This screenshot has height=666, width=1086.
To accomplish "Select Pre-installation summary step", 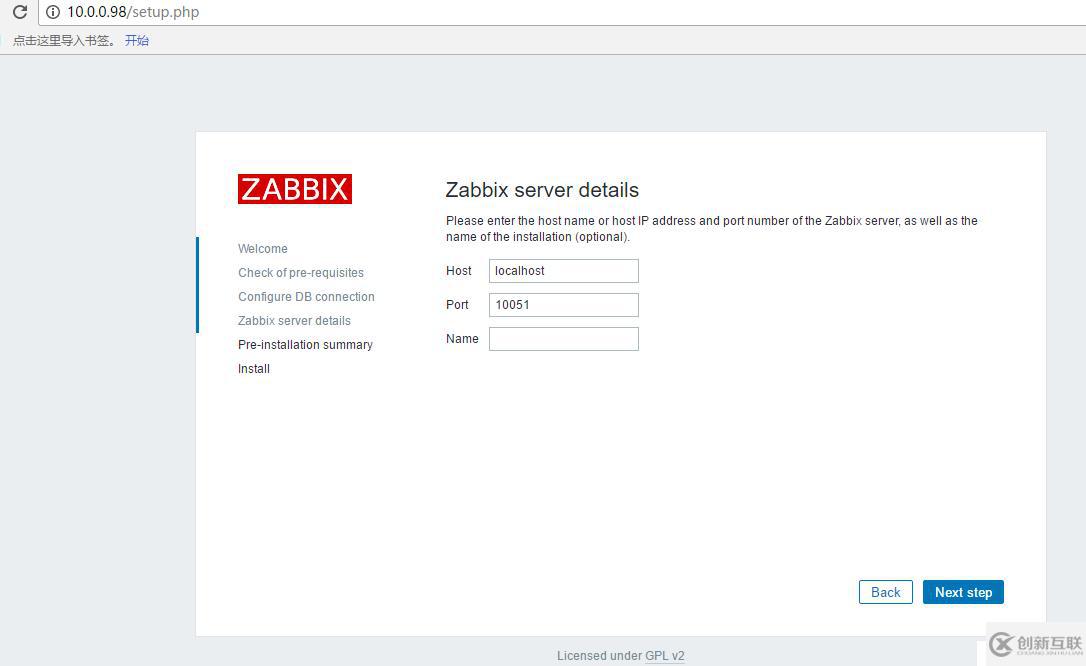I will (305, 345).
